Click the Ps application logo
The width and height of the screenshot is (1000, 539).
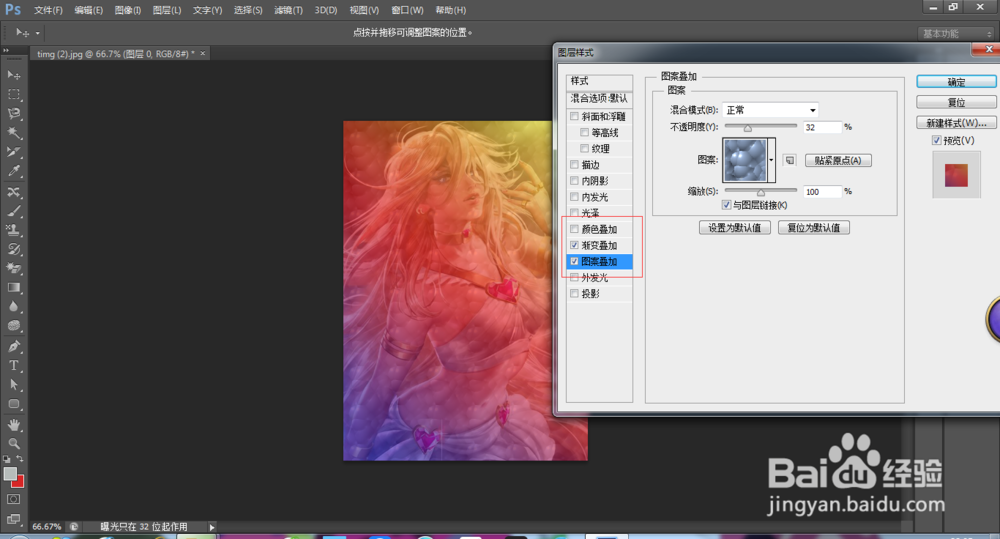13,10
